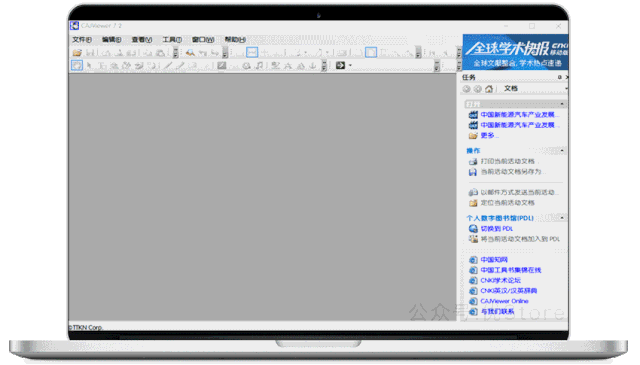Click the Open file folder icon
Image resolution: width=640 pixels, height=365 pixels.
tap(77, 53)
